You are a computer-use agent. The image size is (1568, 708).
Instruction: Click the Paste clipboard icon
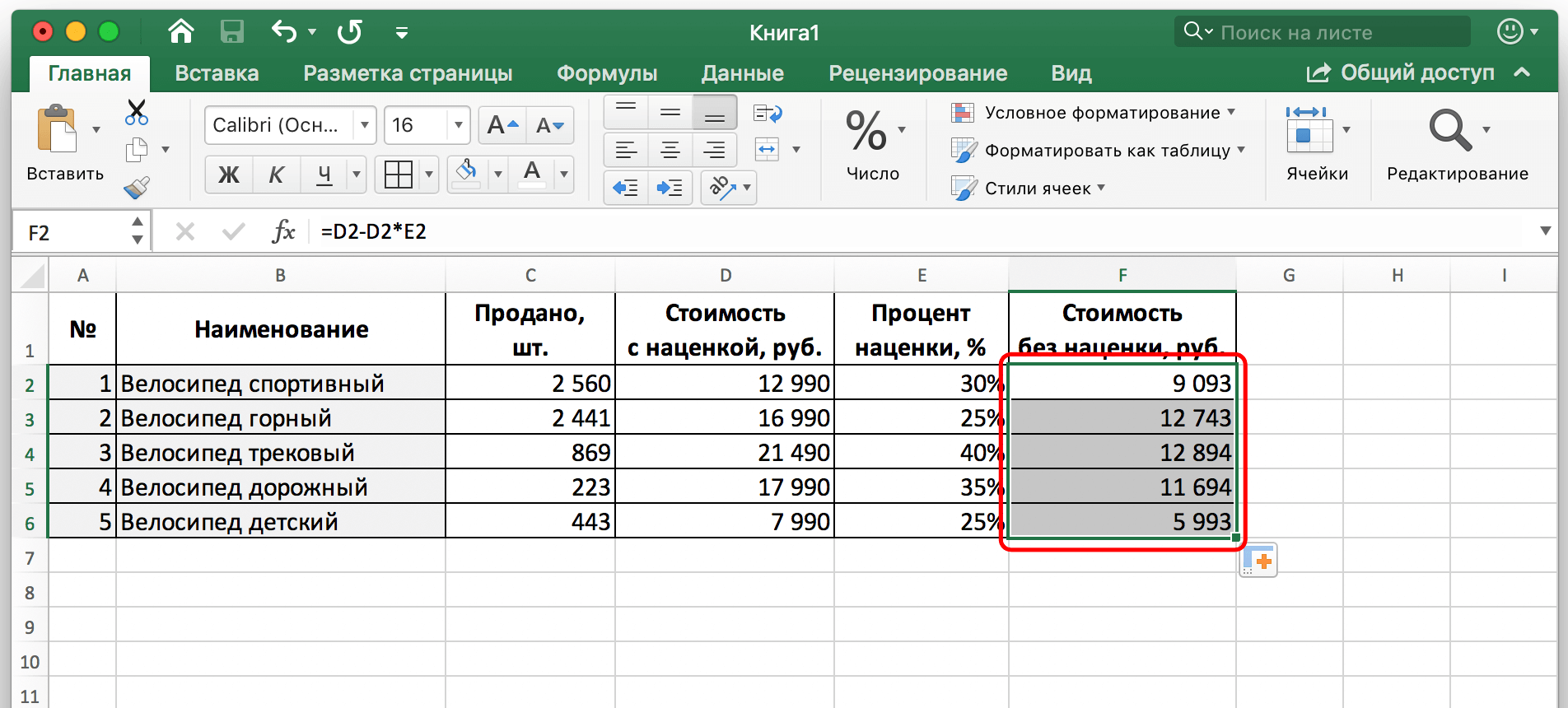[x=57, y=128]
